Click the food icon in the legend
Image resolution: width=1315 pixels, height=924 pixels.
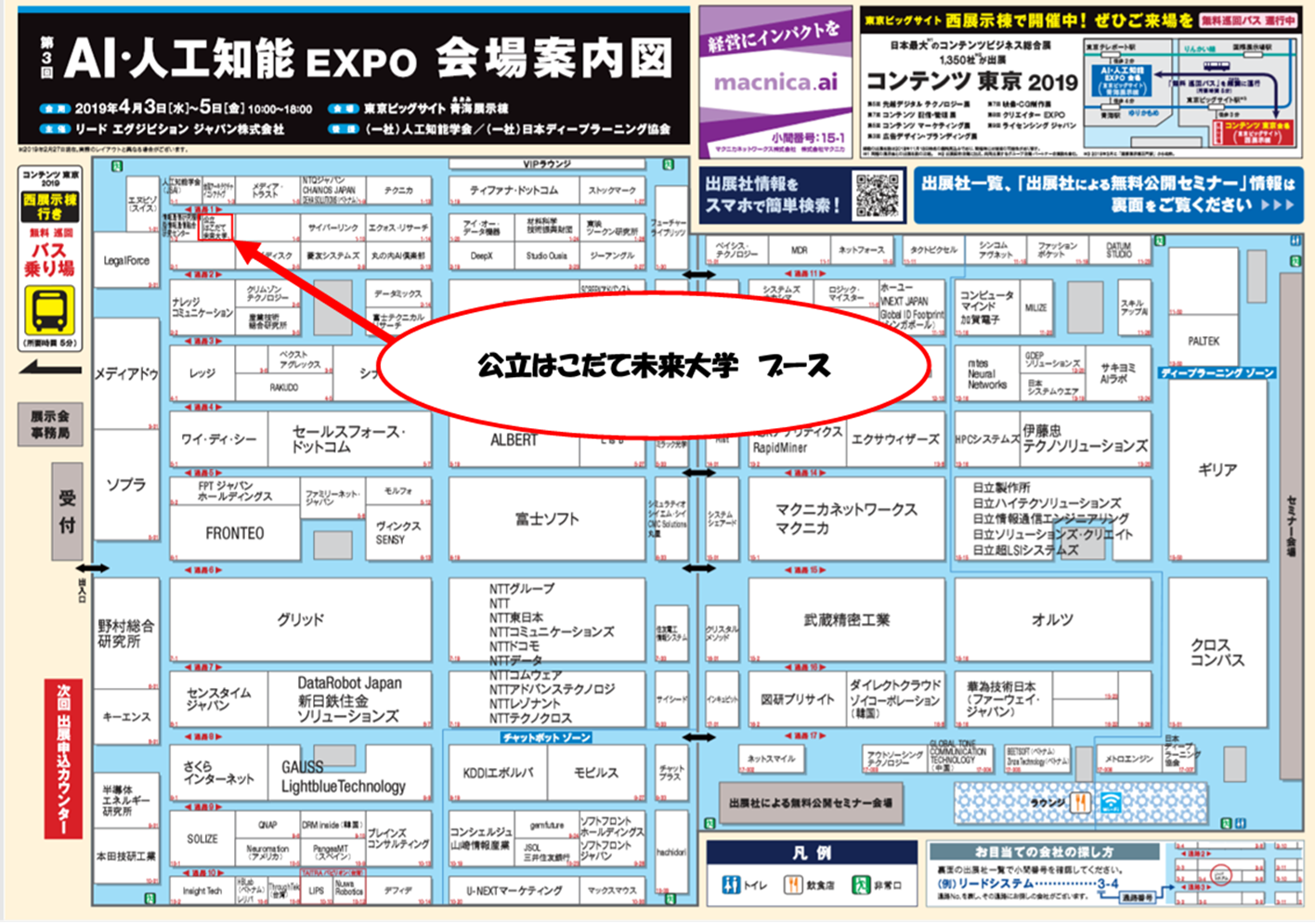(x=793, y=885)
